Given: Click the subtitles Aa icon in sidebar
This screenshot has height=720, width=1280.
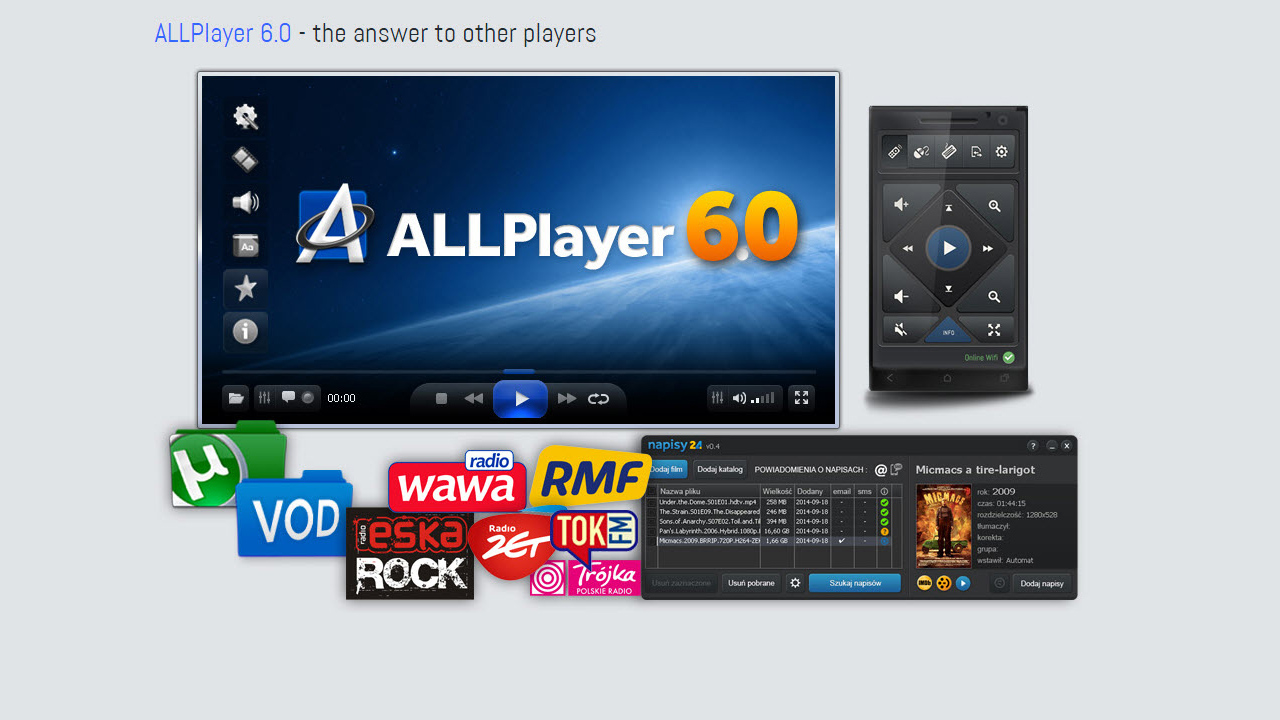Looking at the screenshot, I should point(245,245).
